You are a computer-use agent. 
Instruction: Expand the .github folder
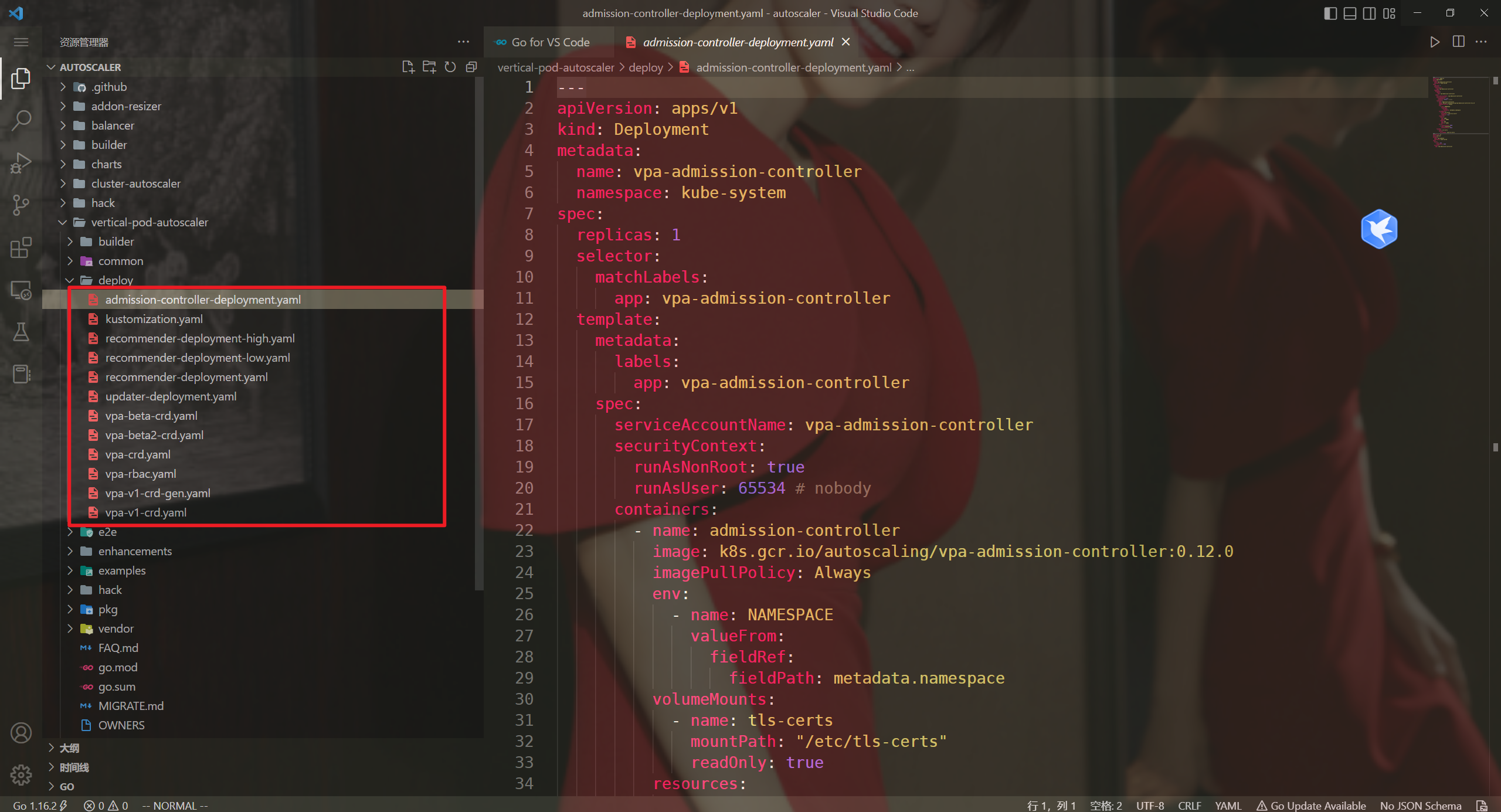(x=264, y=87)
